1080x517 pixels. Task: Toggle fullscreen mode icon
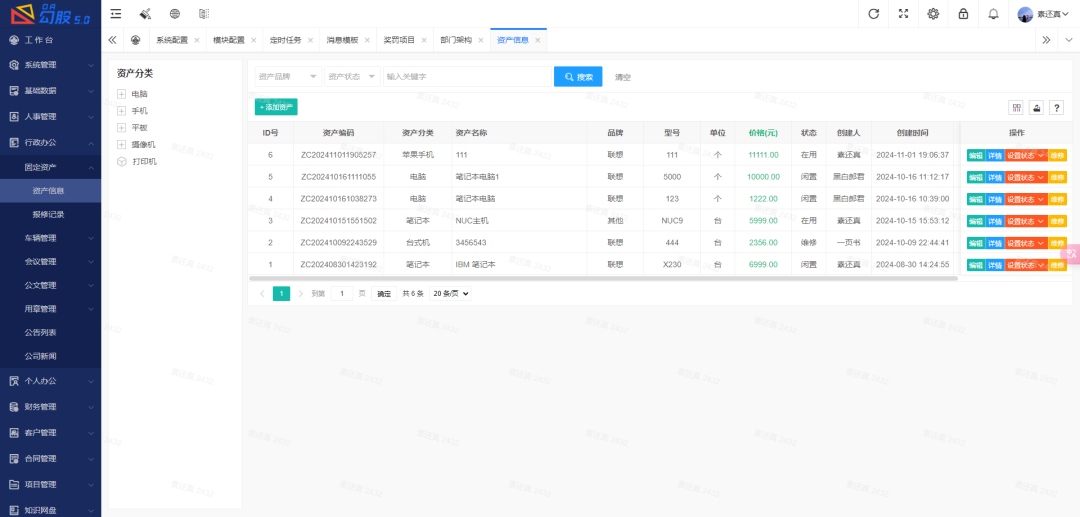903,14
